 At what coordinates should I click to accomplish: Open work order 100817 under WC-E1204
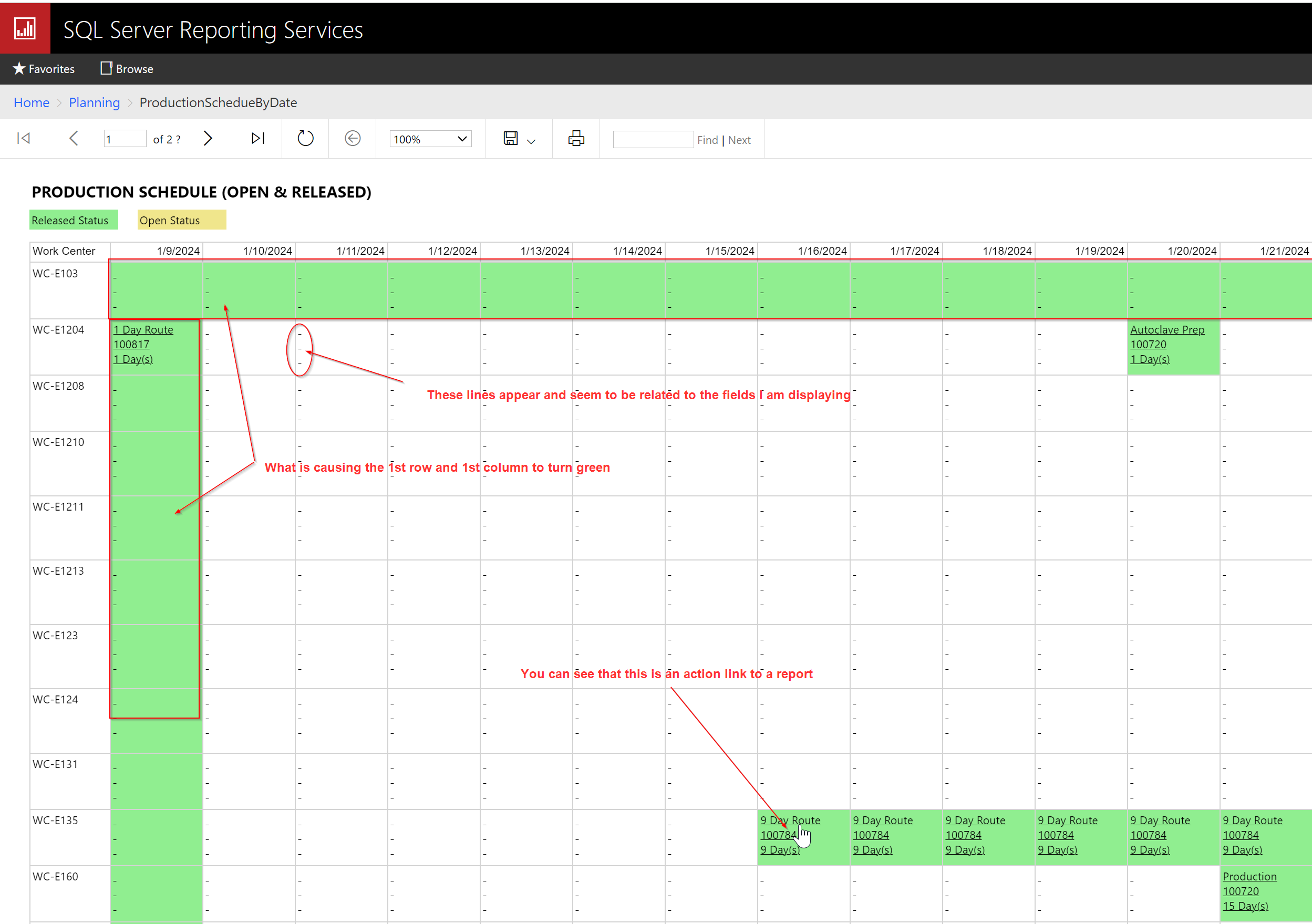tap(131, 344)
